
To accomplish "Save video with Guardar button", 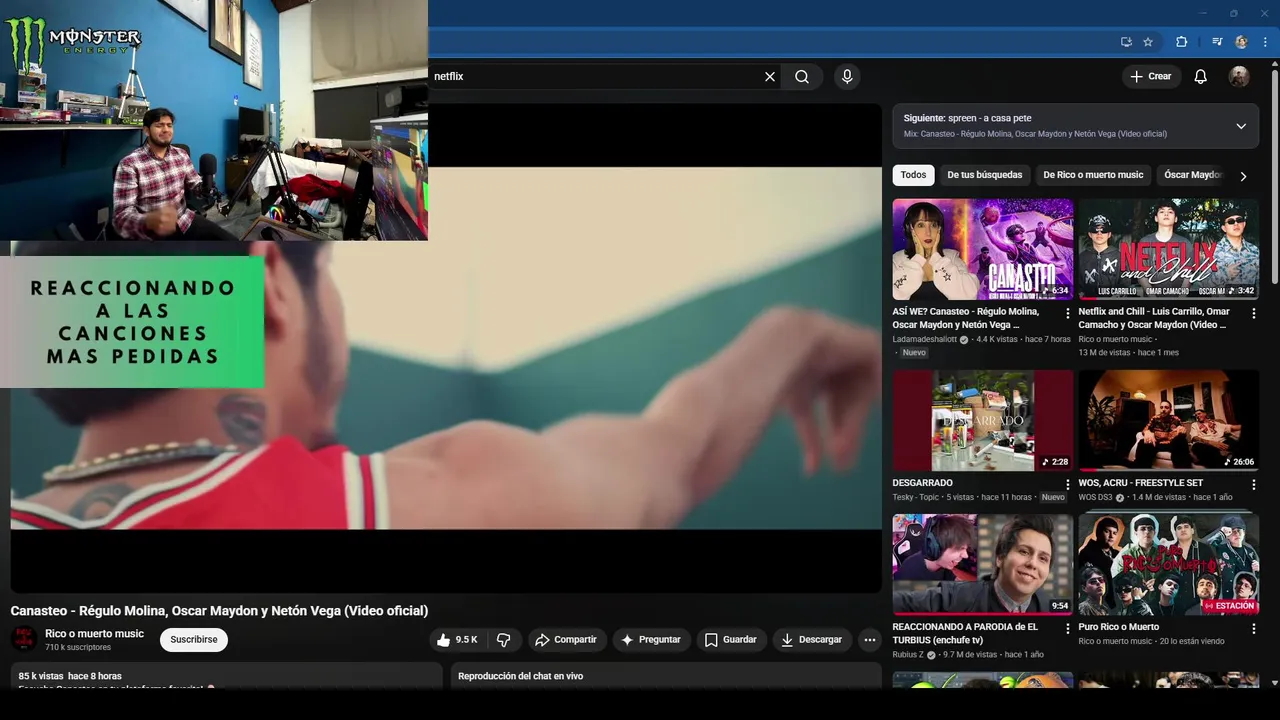I will 731,640.
